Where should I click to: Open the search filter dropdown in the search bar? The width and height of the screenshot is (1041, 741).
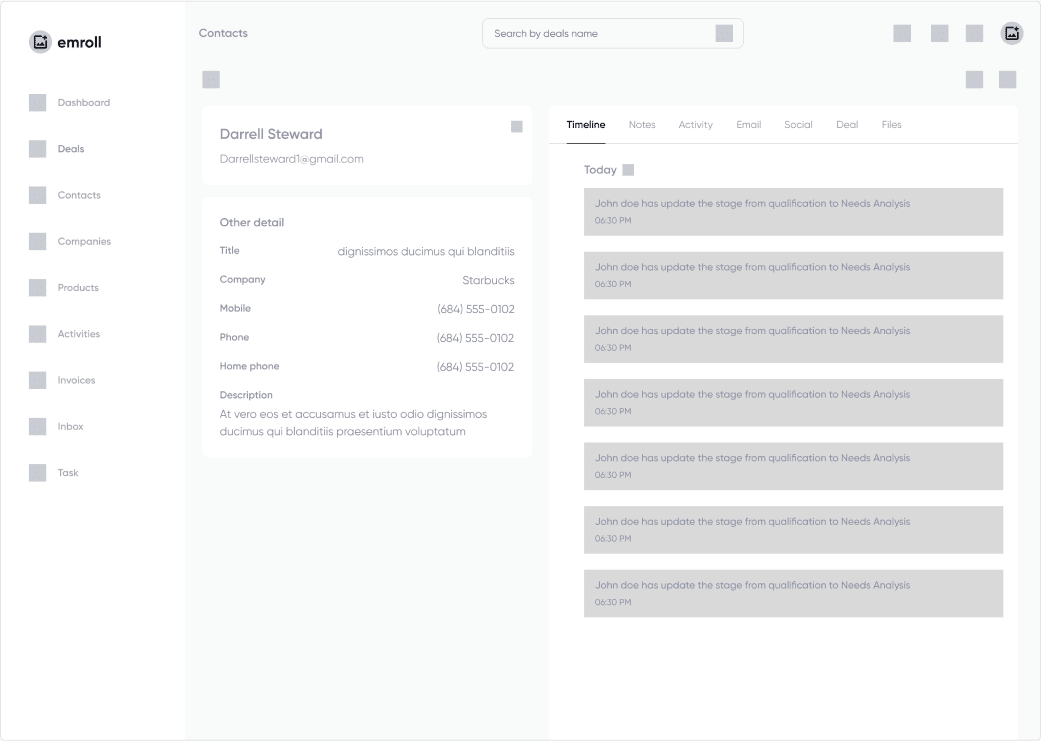(722, 33)
